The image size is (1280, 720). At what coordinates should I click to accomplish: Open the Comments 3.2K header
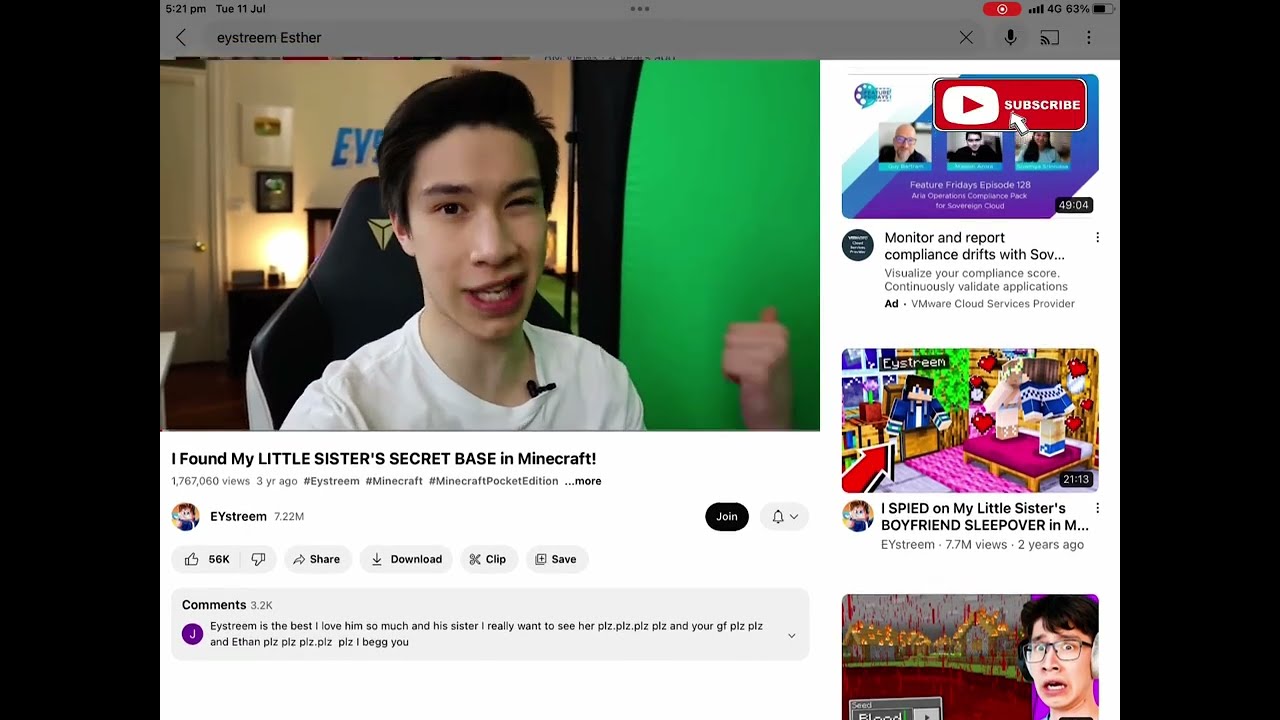(227, 605)
